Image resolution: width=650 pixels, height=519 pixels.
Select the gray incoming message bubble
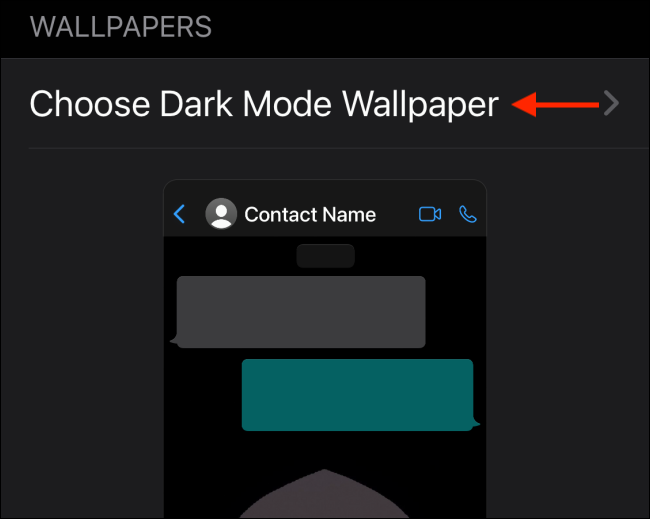click(x=301, y=312)
